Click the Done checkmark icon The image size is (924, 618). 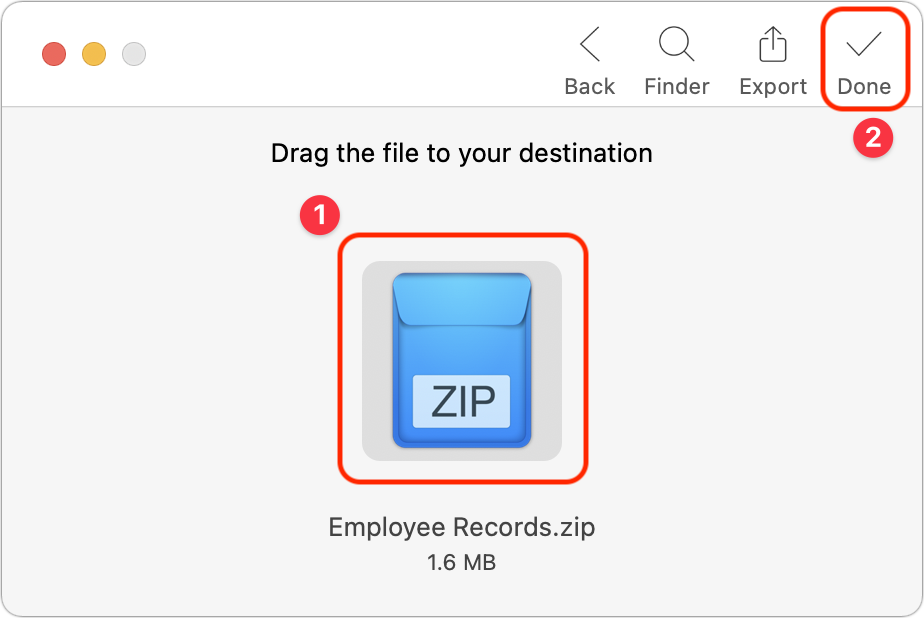863,44
